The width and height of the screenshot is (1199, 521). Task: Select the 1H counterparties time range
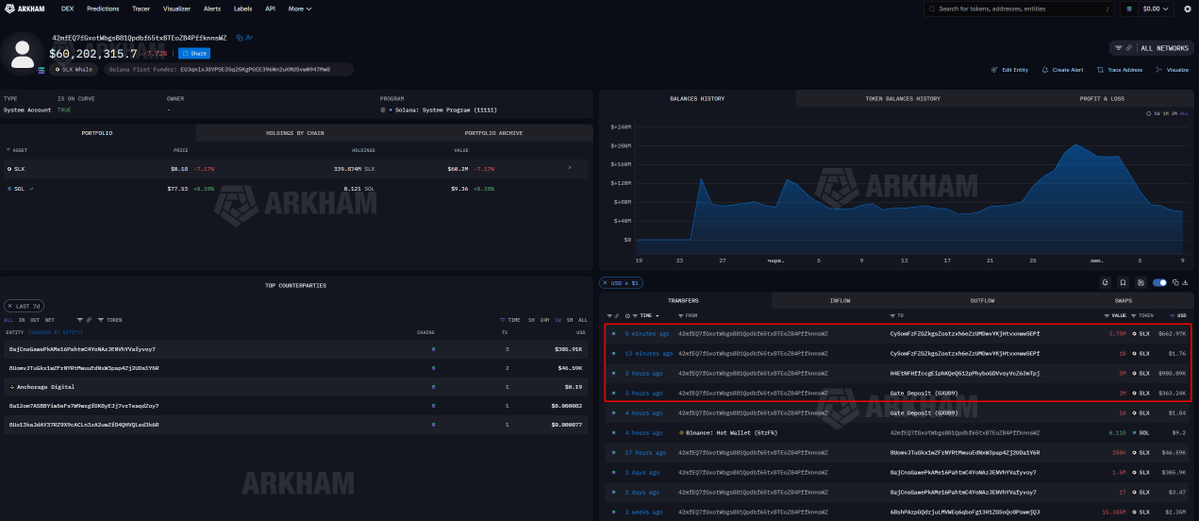[531, 320]
